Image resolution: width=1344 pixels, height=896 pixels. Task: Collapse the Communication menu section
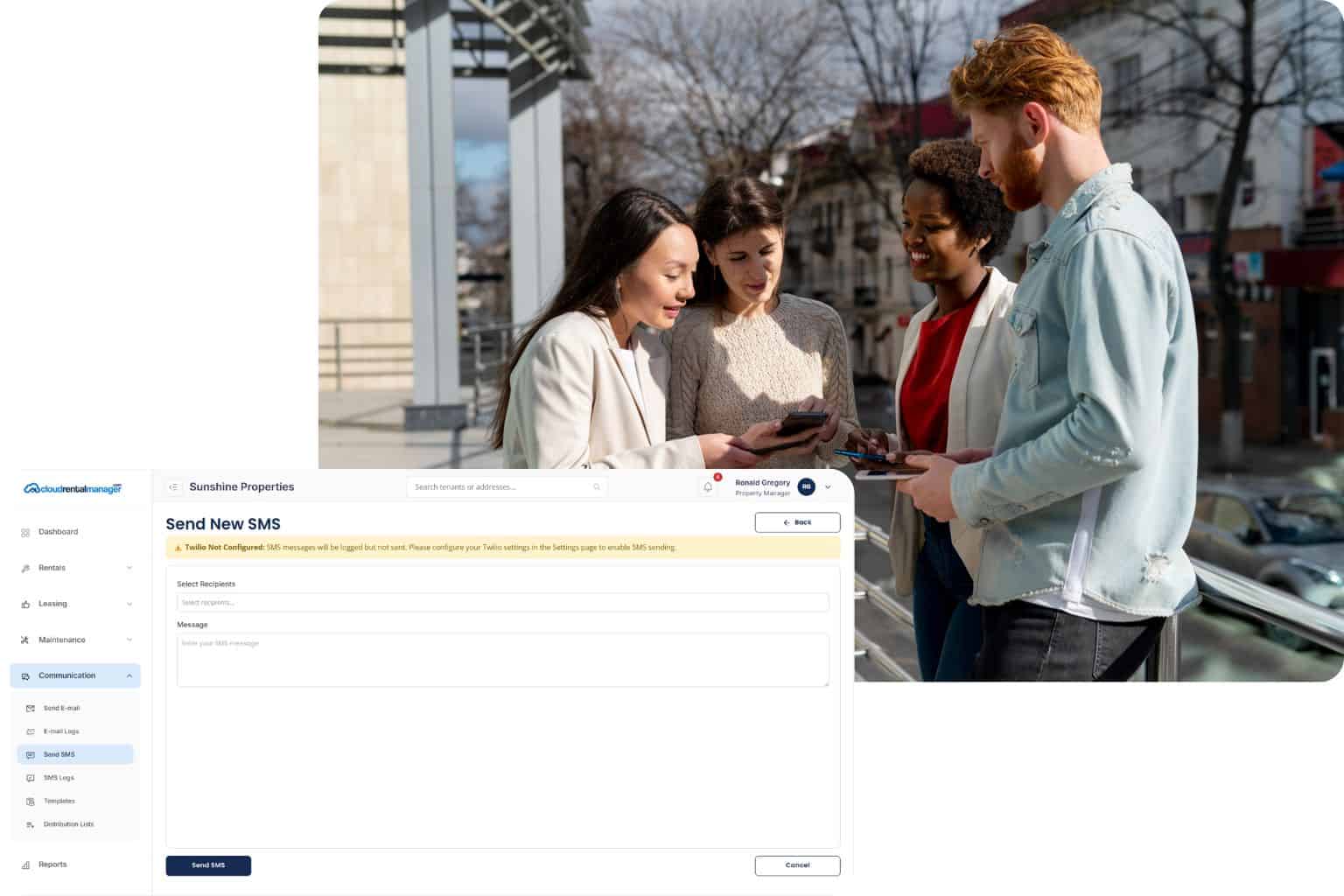[x=129, y=675]
